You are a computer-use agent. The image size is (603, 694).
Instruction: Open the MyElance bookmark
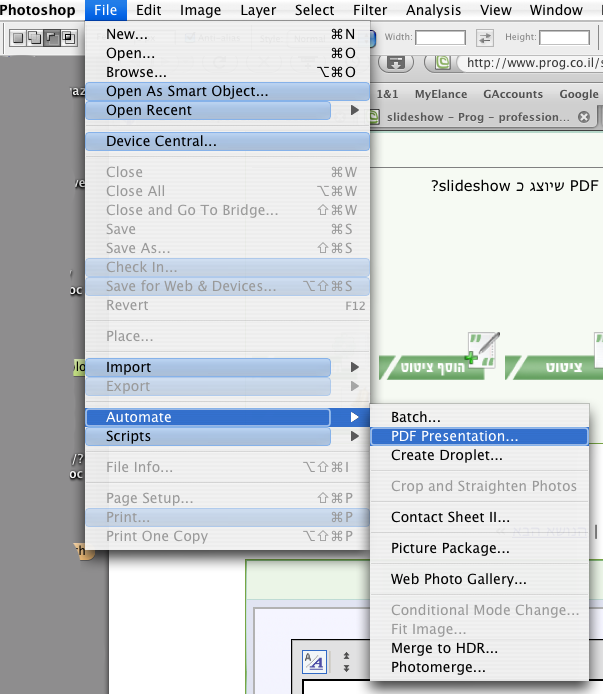[441, 94]
